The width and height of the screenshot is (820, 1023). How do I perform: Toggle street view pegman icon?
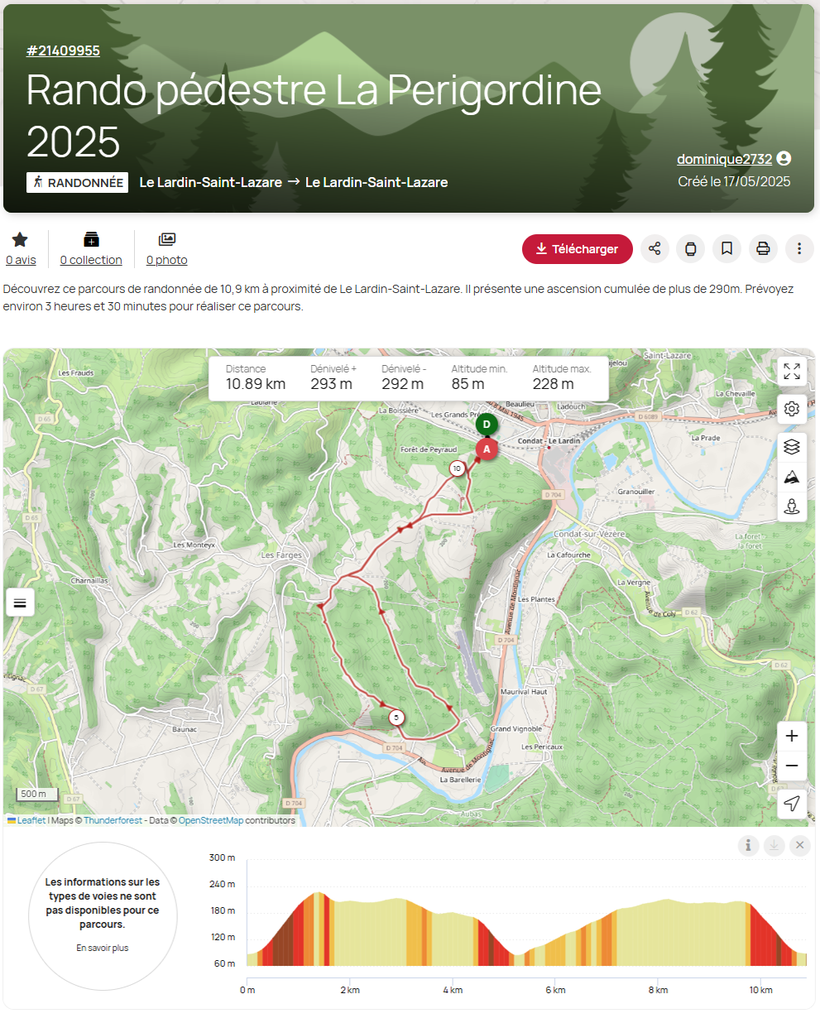pos(791,506)
